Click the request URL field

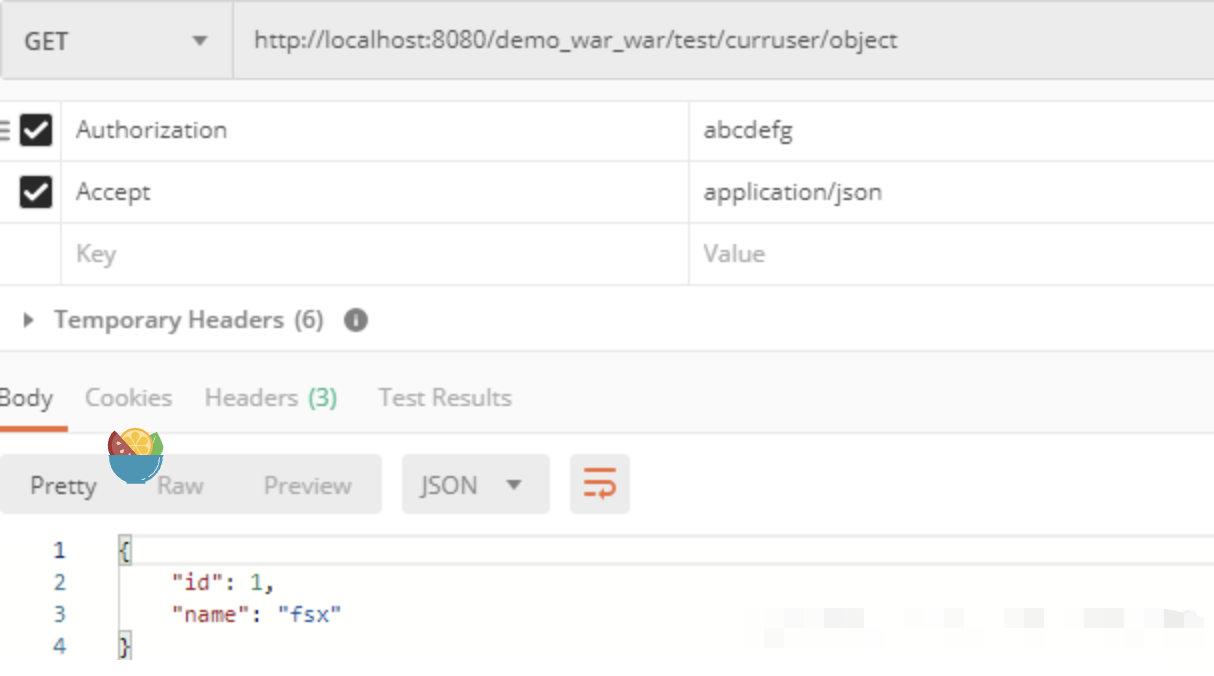pos(724,41)
